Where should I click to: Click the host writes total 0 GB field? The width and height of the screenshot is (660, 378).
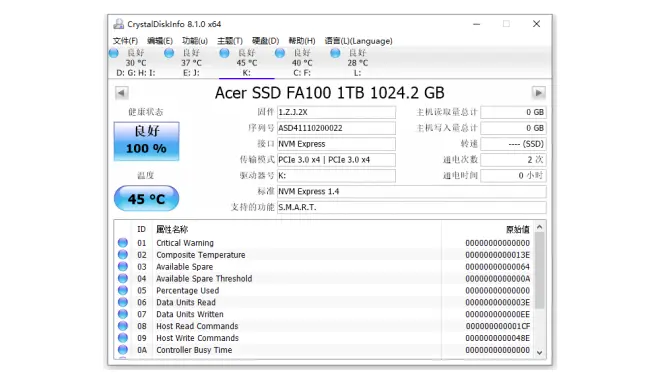(x=514, y=128)
